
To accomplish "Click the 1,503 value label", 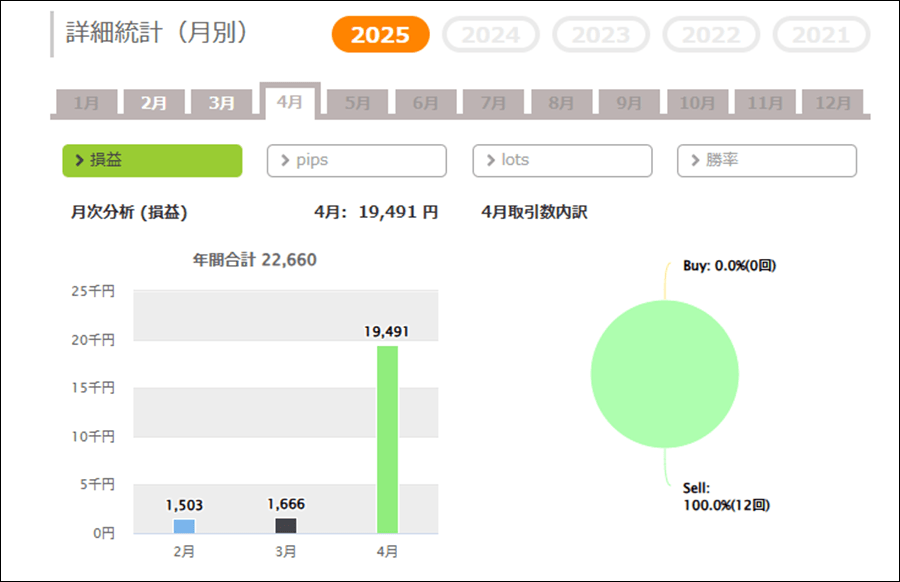I will (184, 505).
